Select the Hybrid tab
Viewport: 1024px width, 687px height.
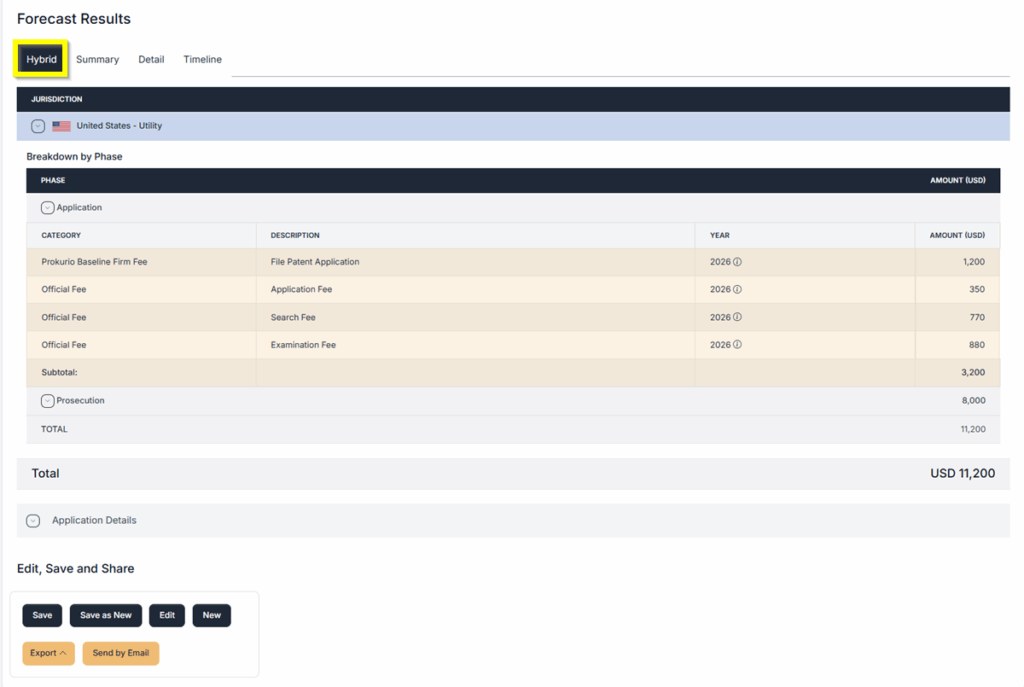tap(42, 60)
